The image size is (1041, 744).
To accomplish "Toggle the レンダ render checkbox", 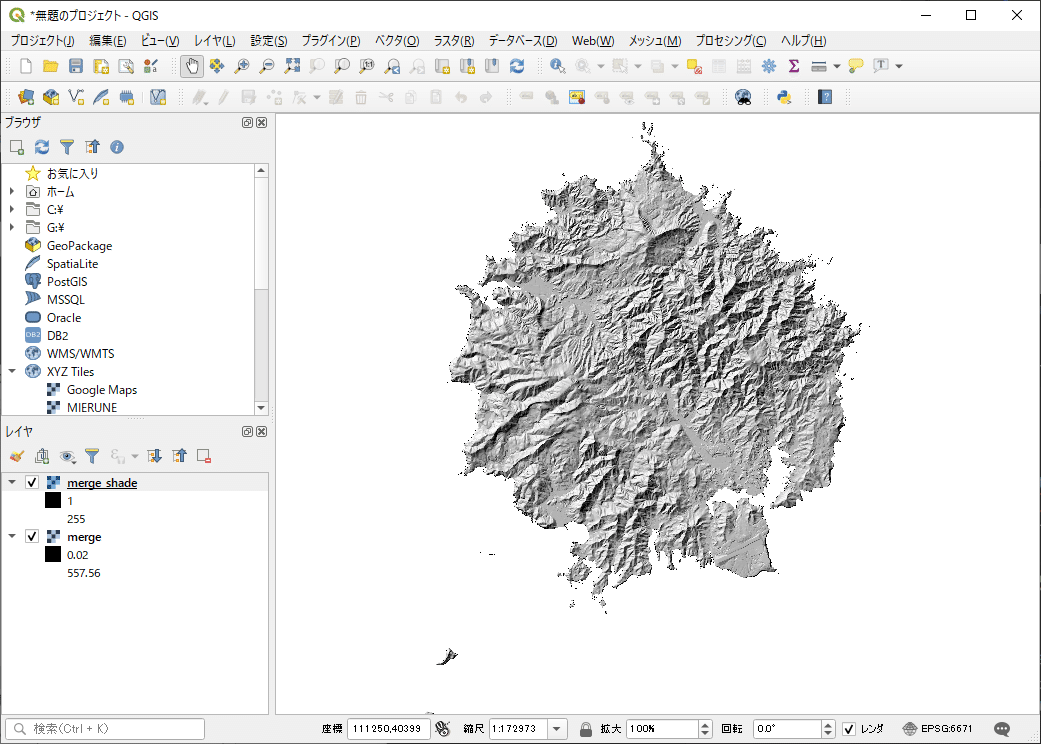I will (x=849, y=729).
